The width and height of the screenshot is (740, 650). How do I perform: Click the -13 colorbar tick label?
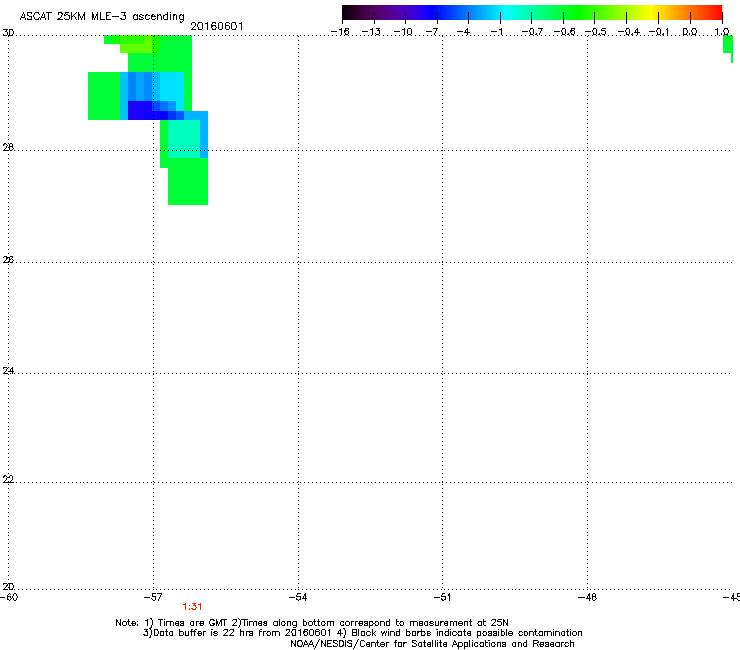point(371,32)
